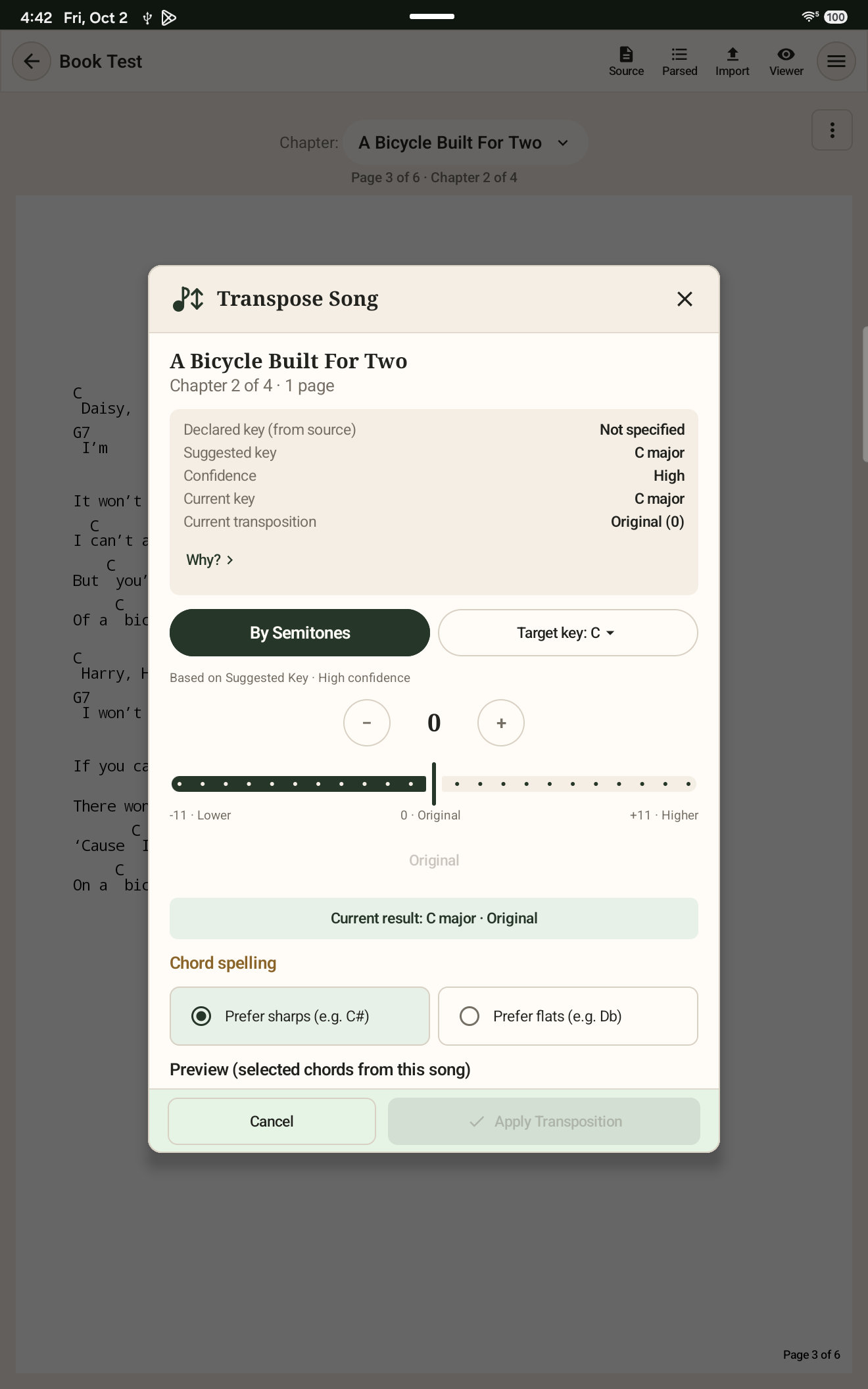Click the Cancel button

point(272,1121)
